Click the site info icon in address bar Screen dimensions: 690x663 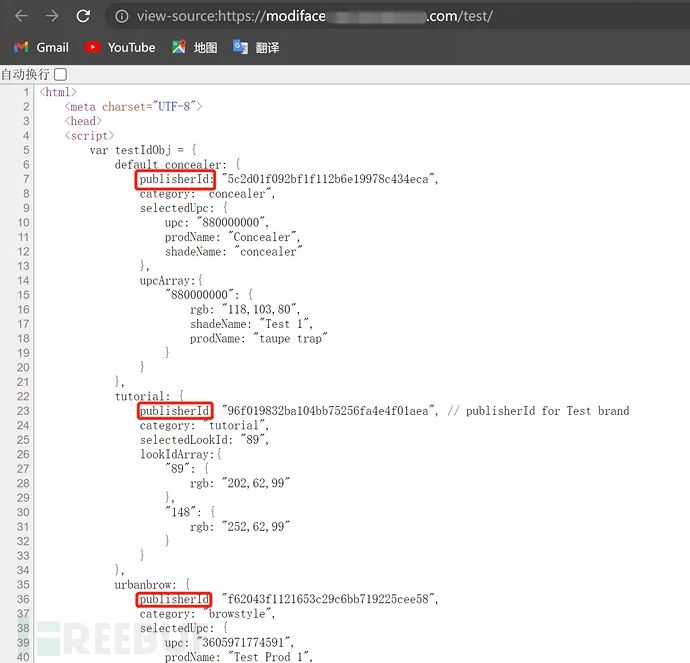[122, 16]
